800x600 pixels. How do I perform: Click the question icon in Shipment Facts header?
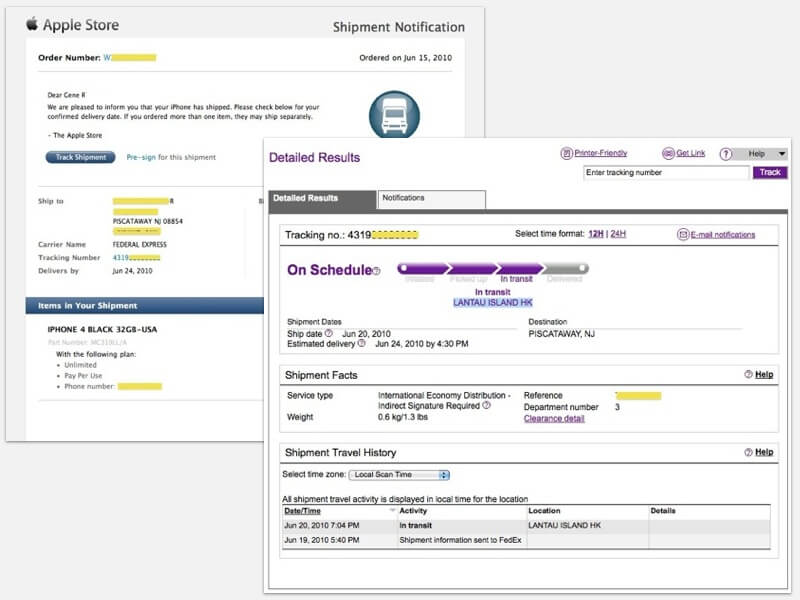pyautogui.click(x=748, y=374)
